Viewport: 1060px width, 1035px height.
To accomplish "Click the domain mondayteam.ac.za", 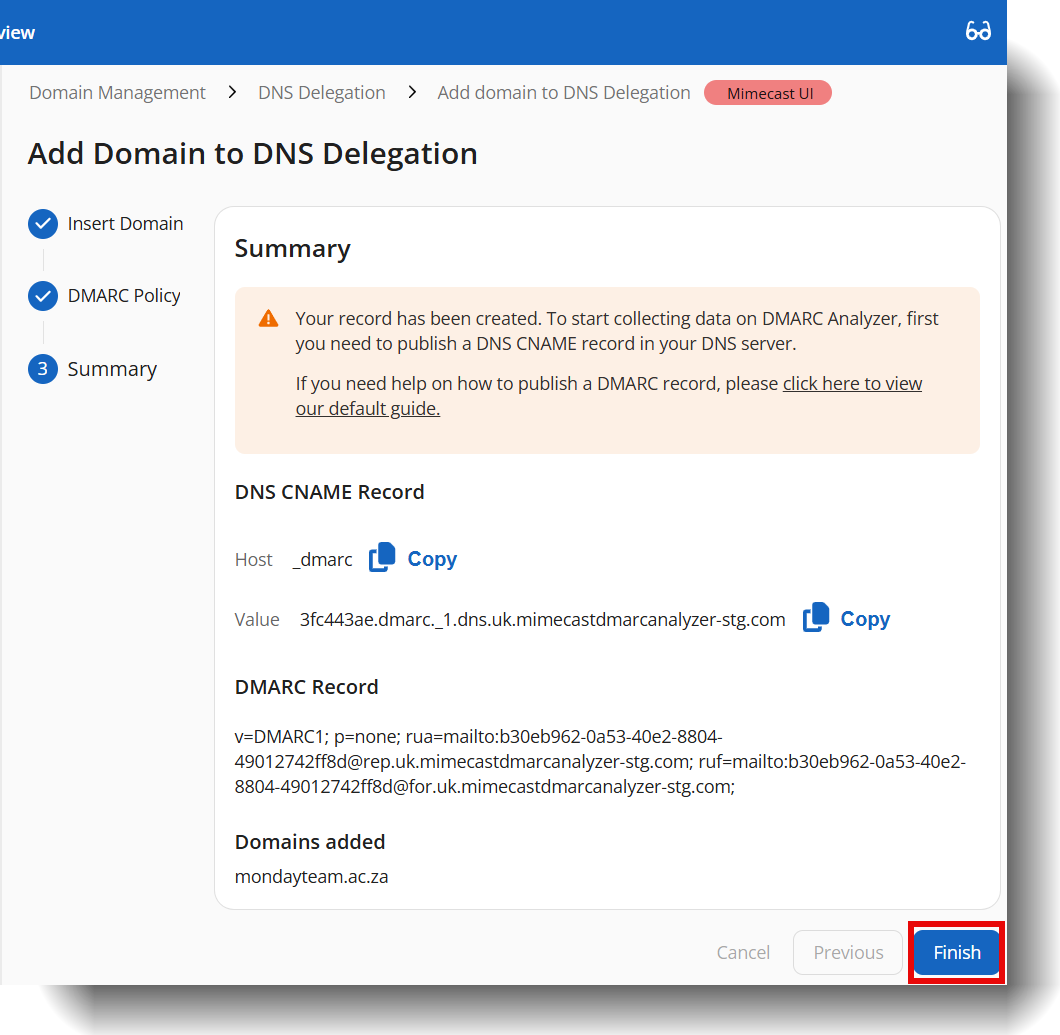I will pyautogui.click(x=309, y=877).
